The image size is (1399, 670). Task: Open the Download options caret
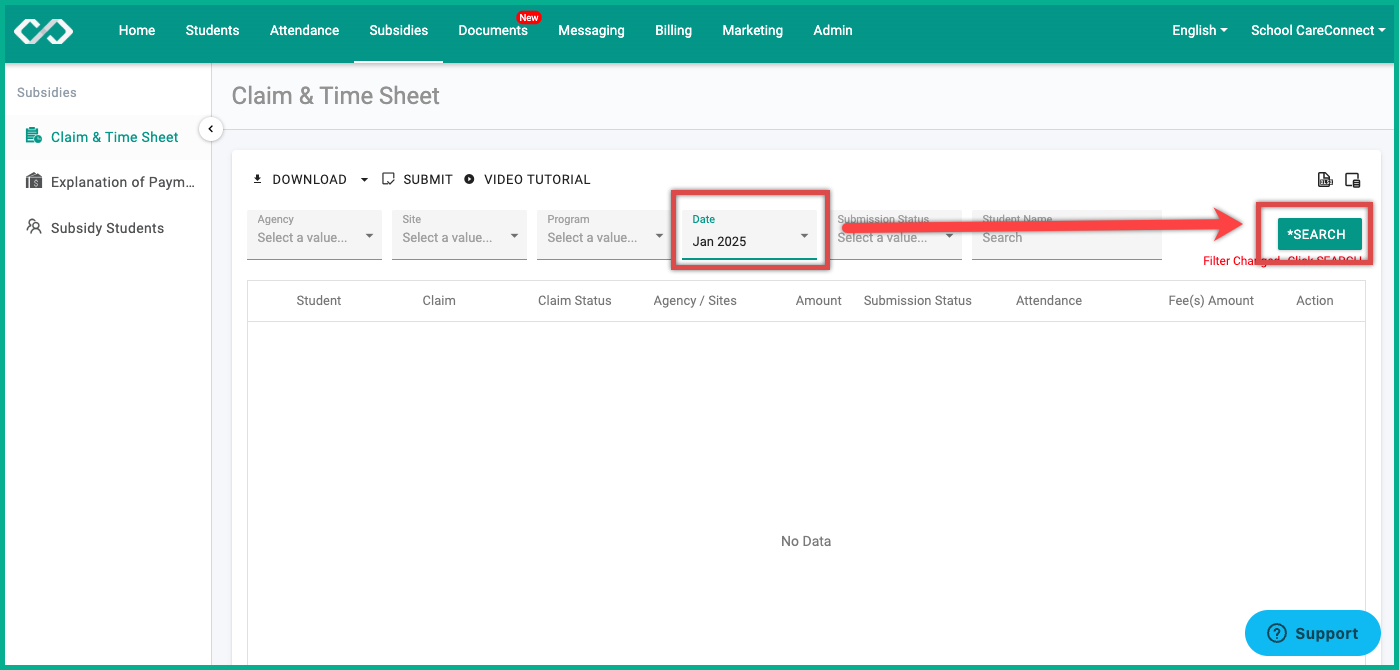tap(364, 180)
